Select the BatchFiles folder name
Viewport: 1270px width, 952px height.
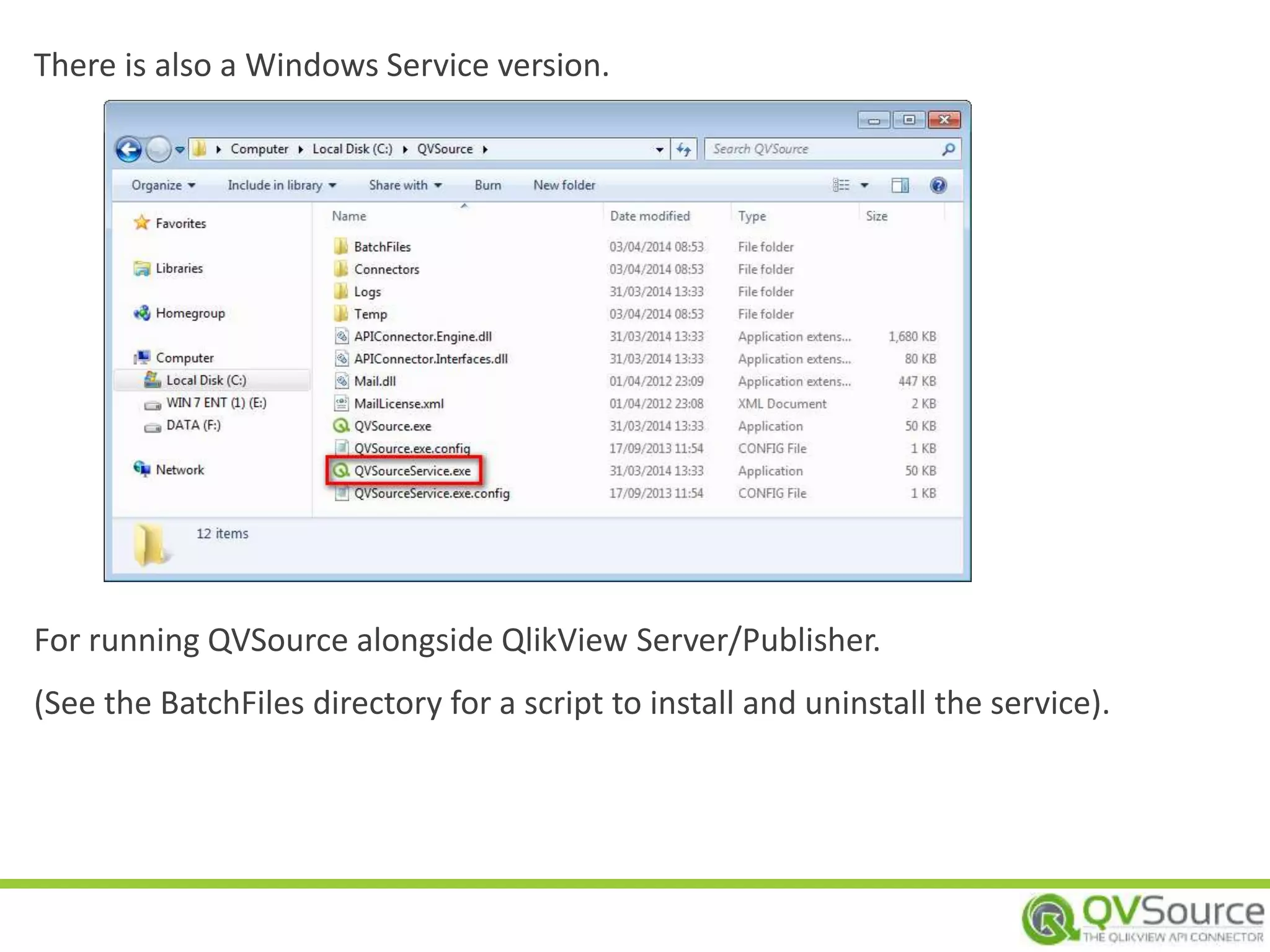(x=382, y=247)
